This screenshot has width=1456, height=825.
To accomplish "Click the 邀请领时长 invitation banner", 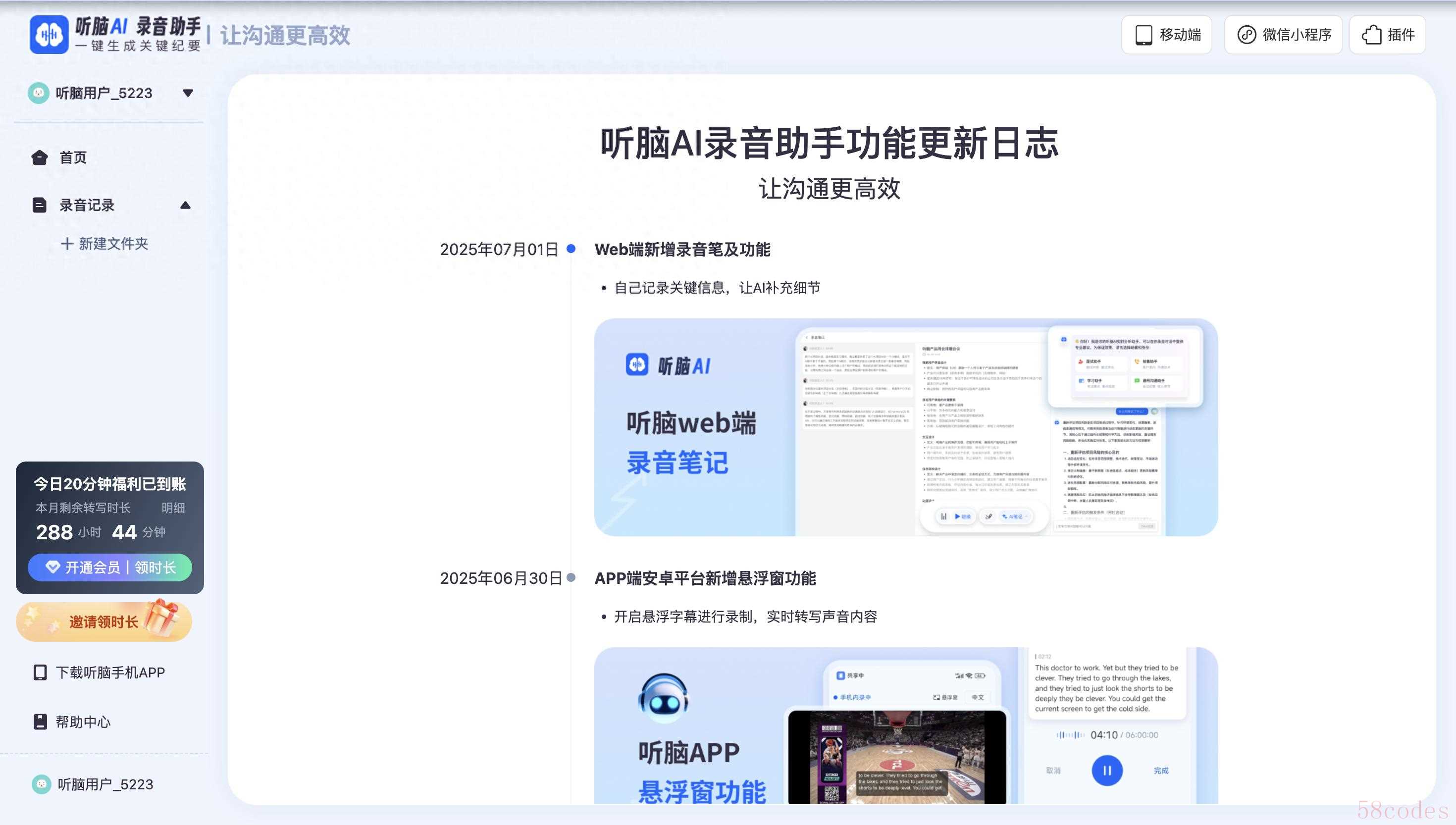I will tap(104, 621).
